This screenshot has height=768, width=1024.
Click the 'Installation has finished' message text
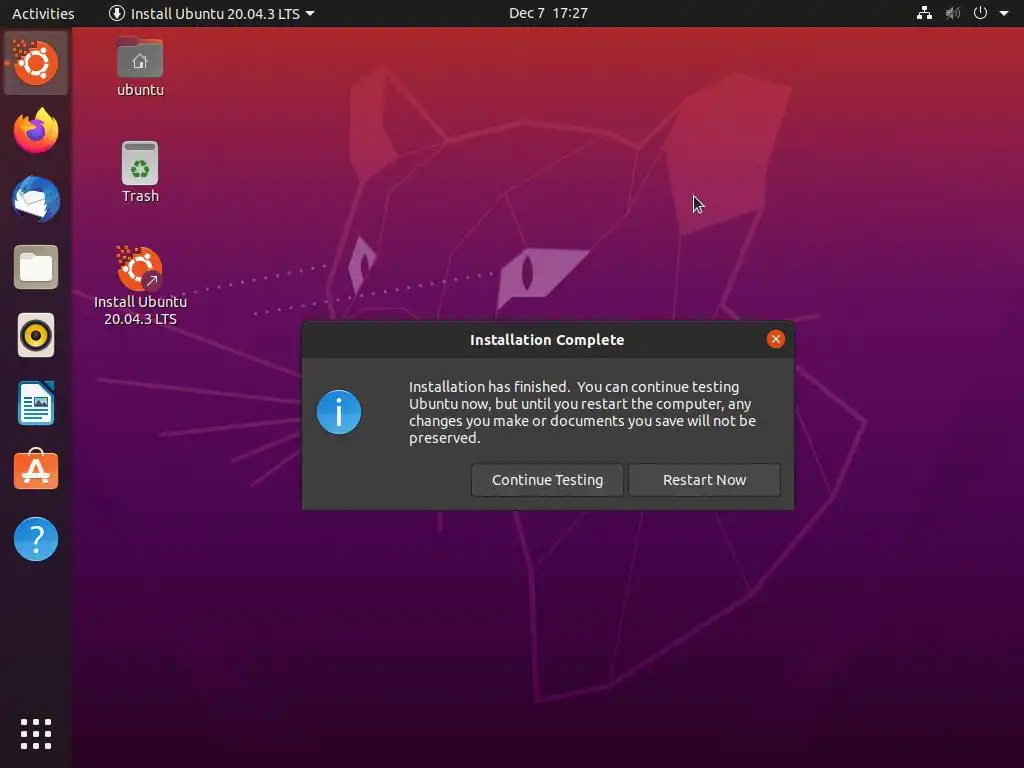[x=582, y=412]
